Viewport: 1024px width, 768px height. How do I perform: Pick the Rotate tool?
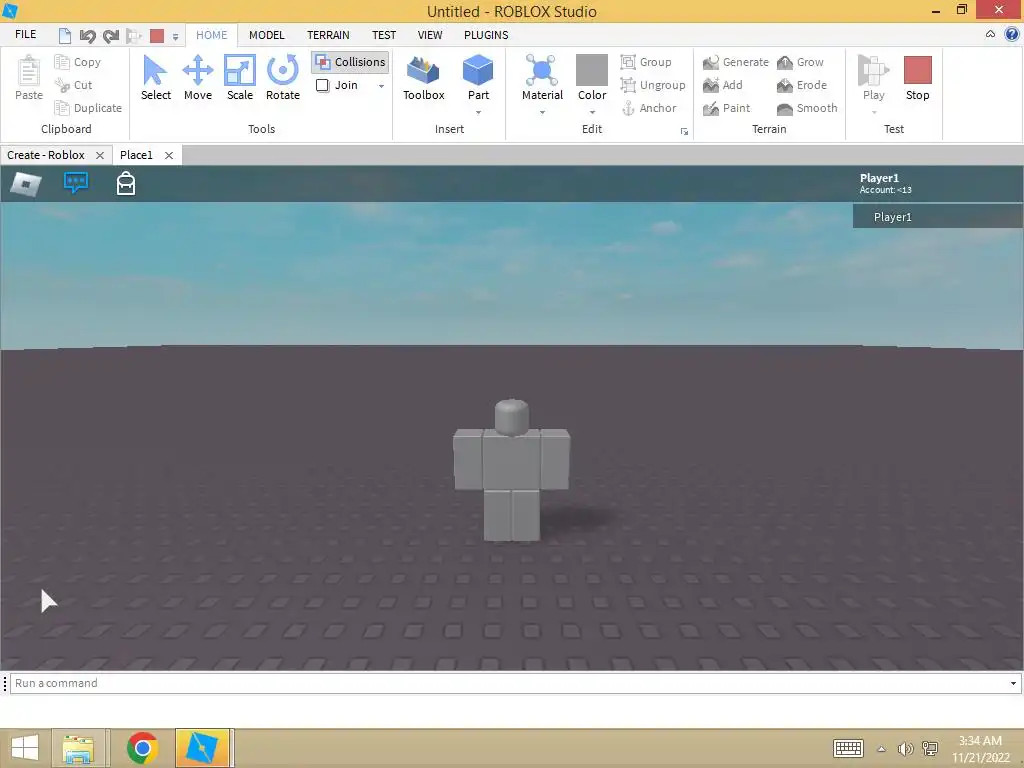283,78
